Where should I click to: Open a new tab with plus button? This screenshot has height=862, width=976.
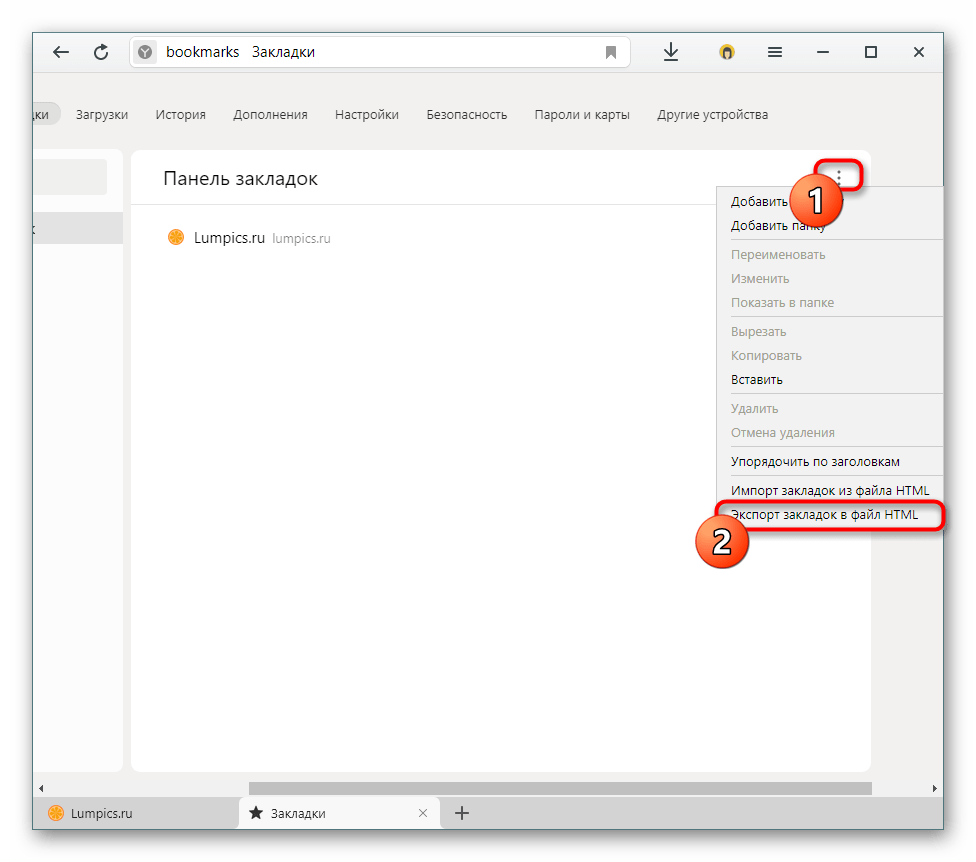point(462,813)
